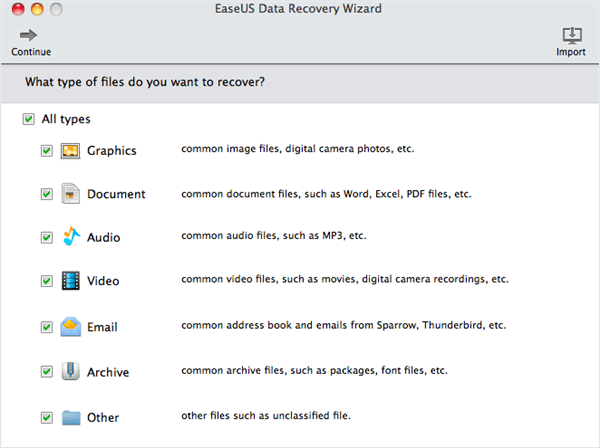Click the EaseUS Data Recovery Wizard title bar
This screenshot has height=448, width=600.
tap(299, 8)
